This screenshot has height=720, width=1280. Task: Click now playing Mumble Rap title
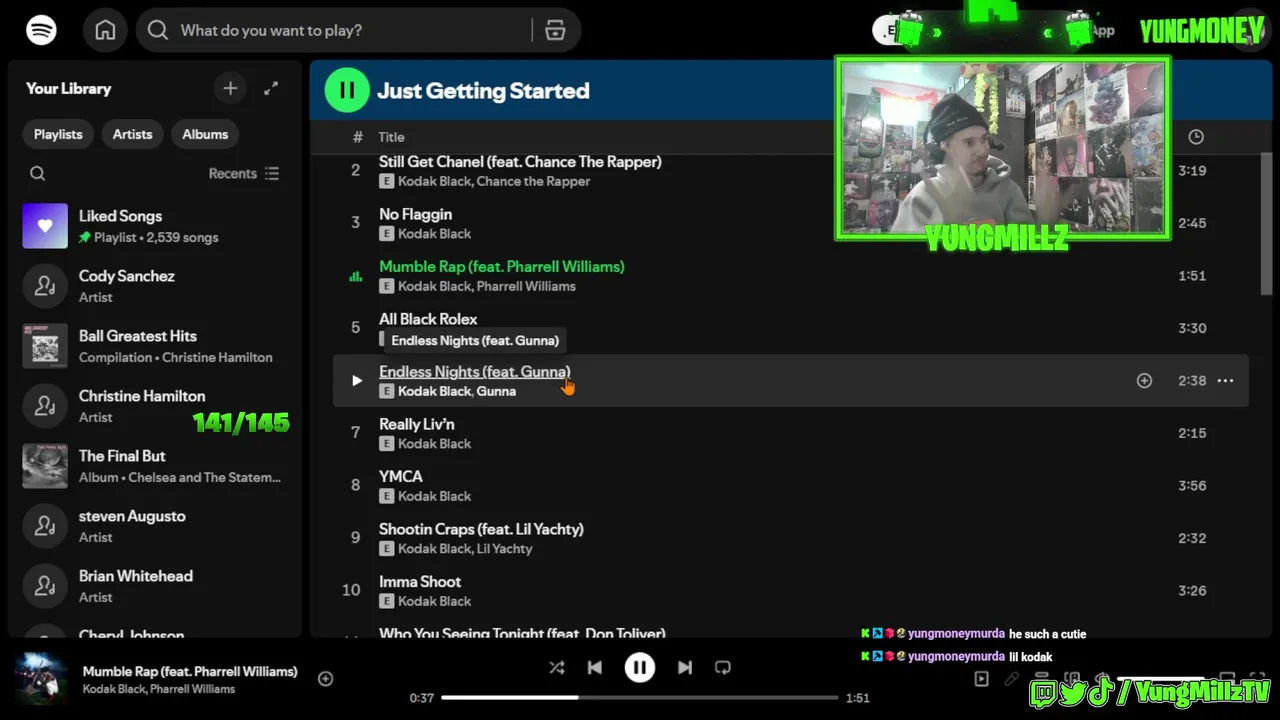coord(190,672)
